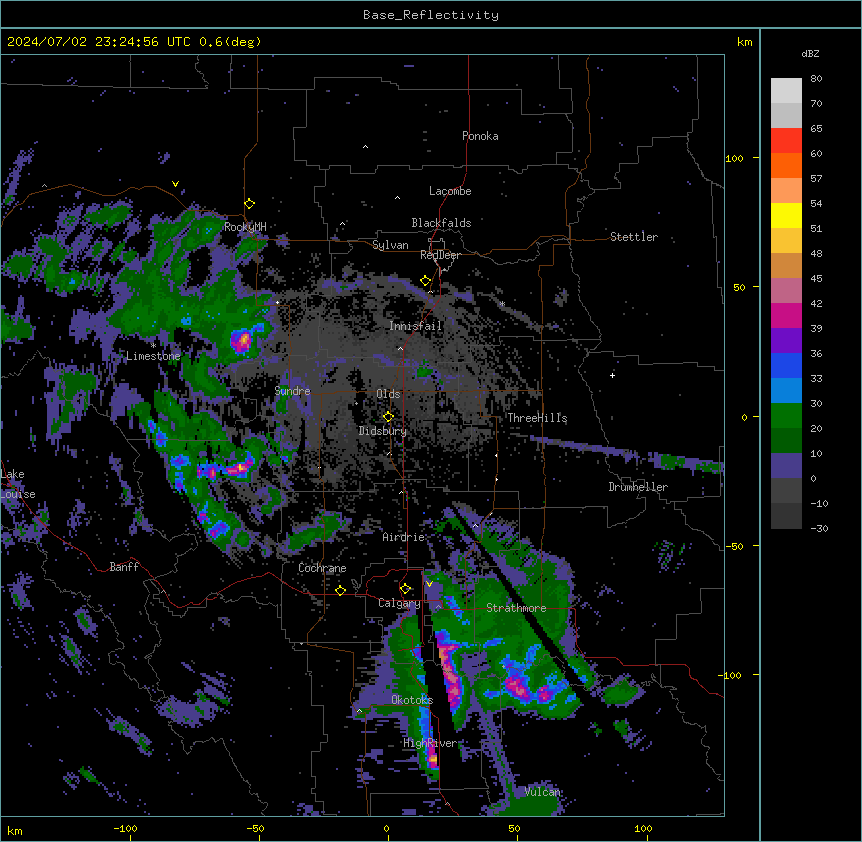Click the Drumheller label
This screenshot has height=842, width=862.
[x=638, y=487]
